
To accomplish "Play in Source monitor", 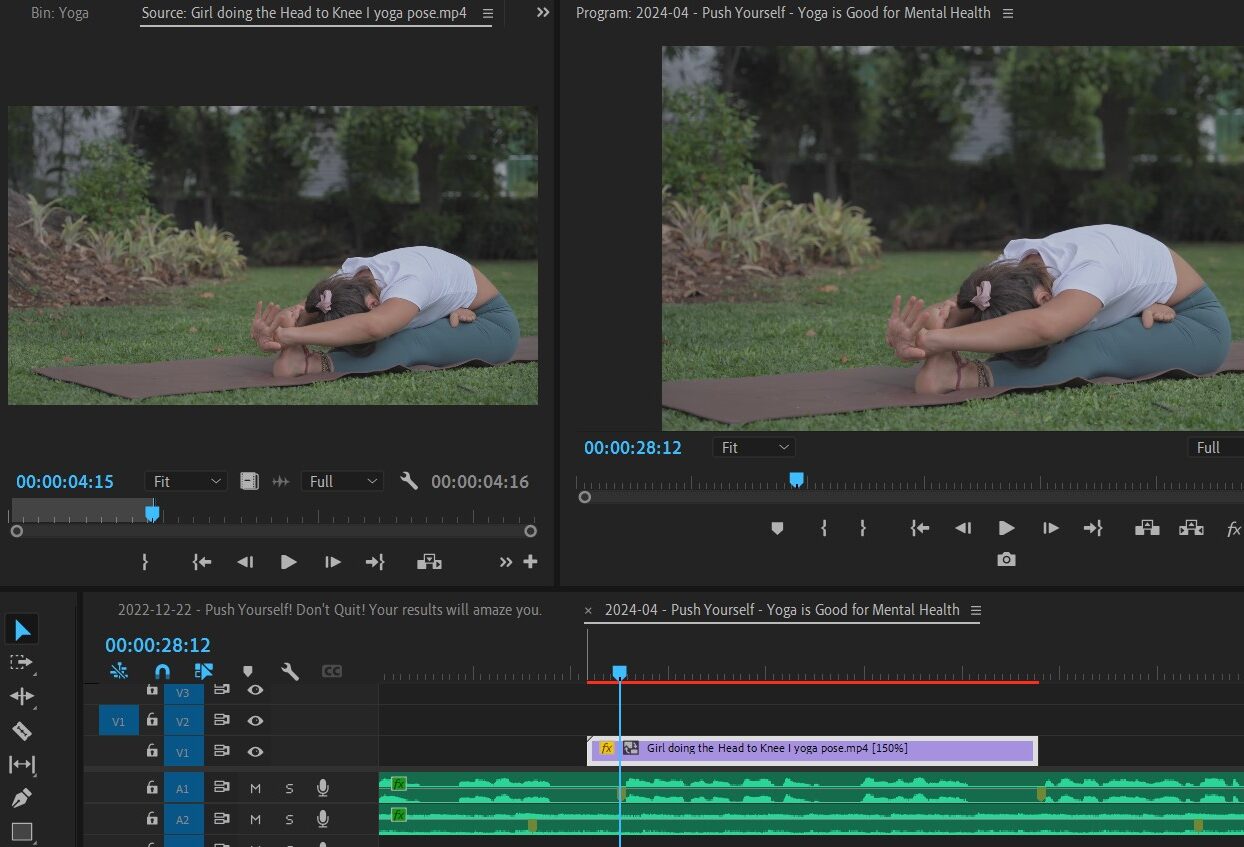I will click(x=288, y=562).
